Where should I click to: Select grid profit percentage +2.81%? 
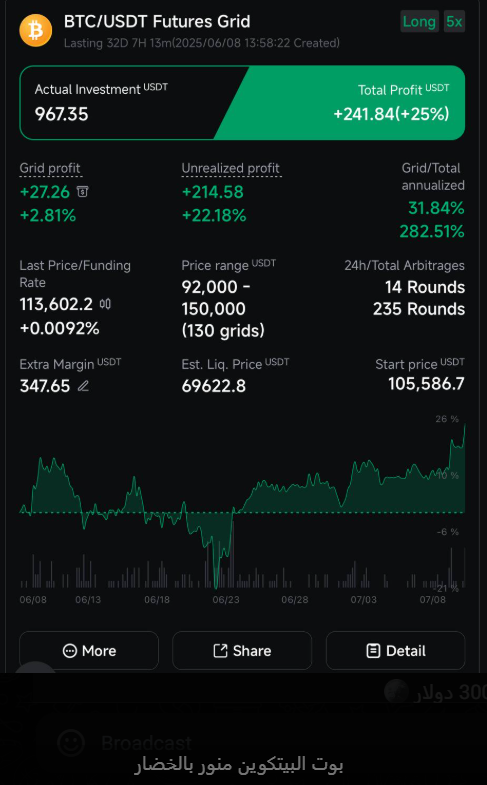[x=48, y=216]
